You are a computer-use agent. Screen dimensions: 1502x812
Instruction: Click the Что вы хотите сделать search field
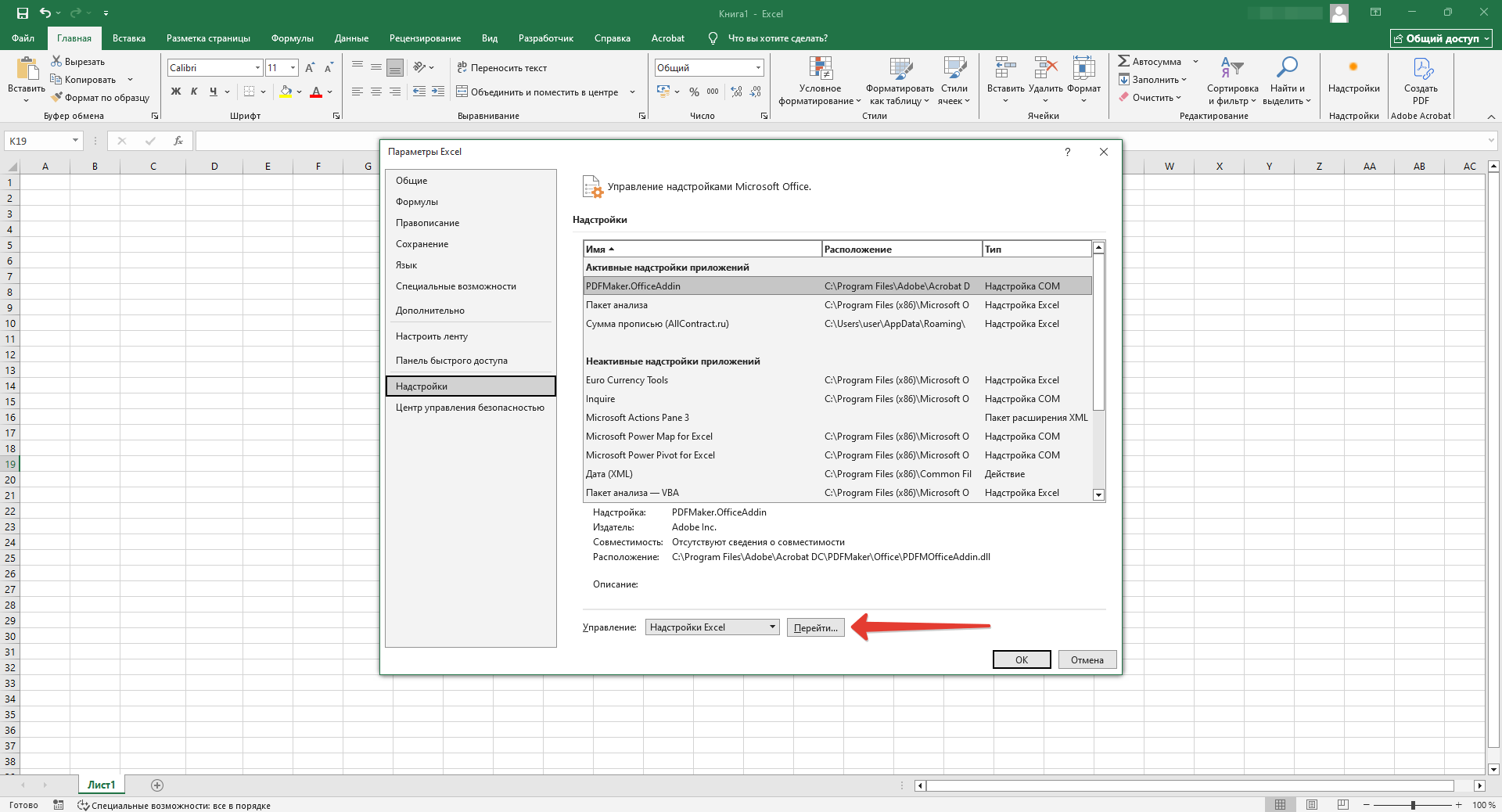pos(778,38)
